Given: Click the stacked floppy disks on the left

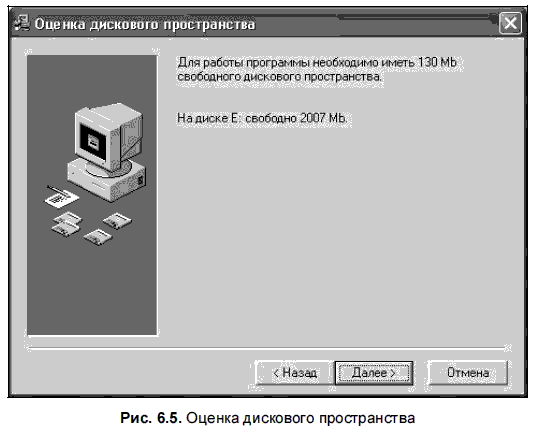Looking at the screenshot, I should click(67, 224).
